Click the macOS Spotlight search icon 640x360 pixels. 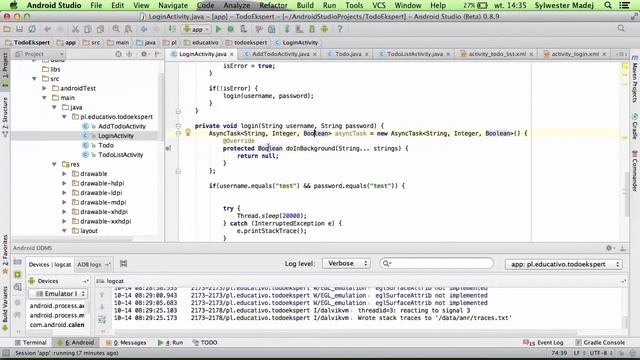pyautogui.click(x=608, y=5)
